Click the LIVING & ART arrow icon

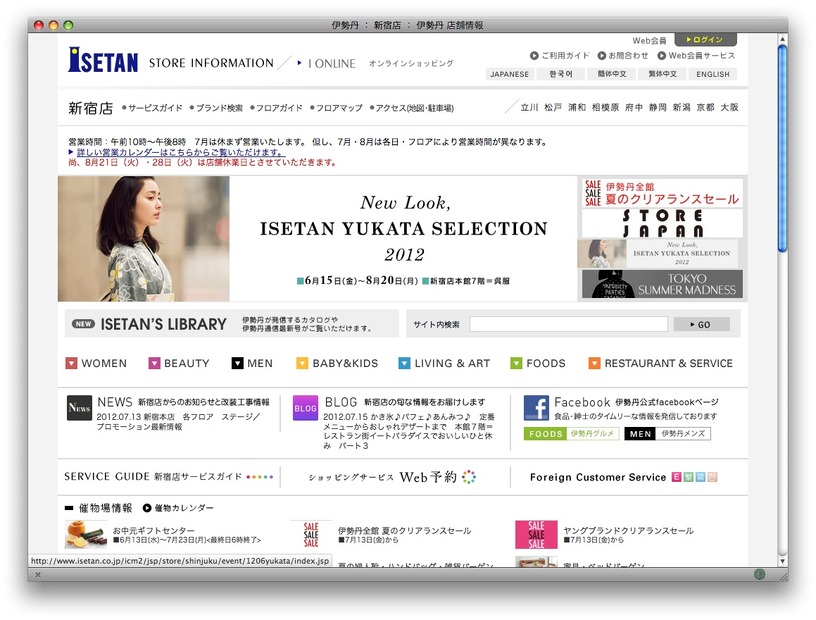(404, 363)
